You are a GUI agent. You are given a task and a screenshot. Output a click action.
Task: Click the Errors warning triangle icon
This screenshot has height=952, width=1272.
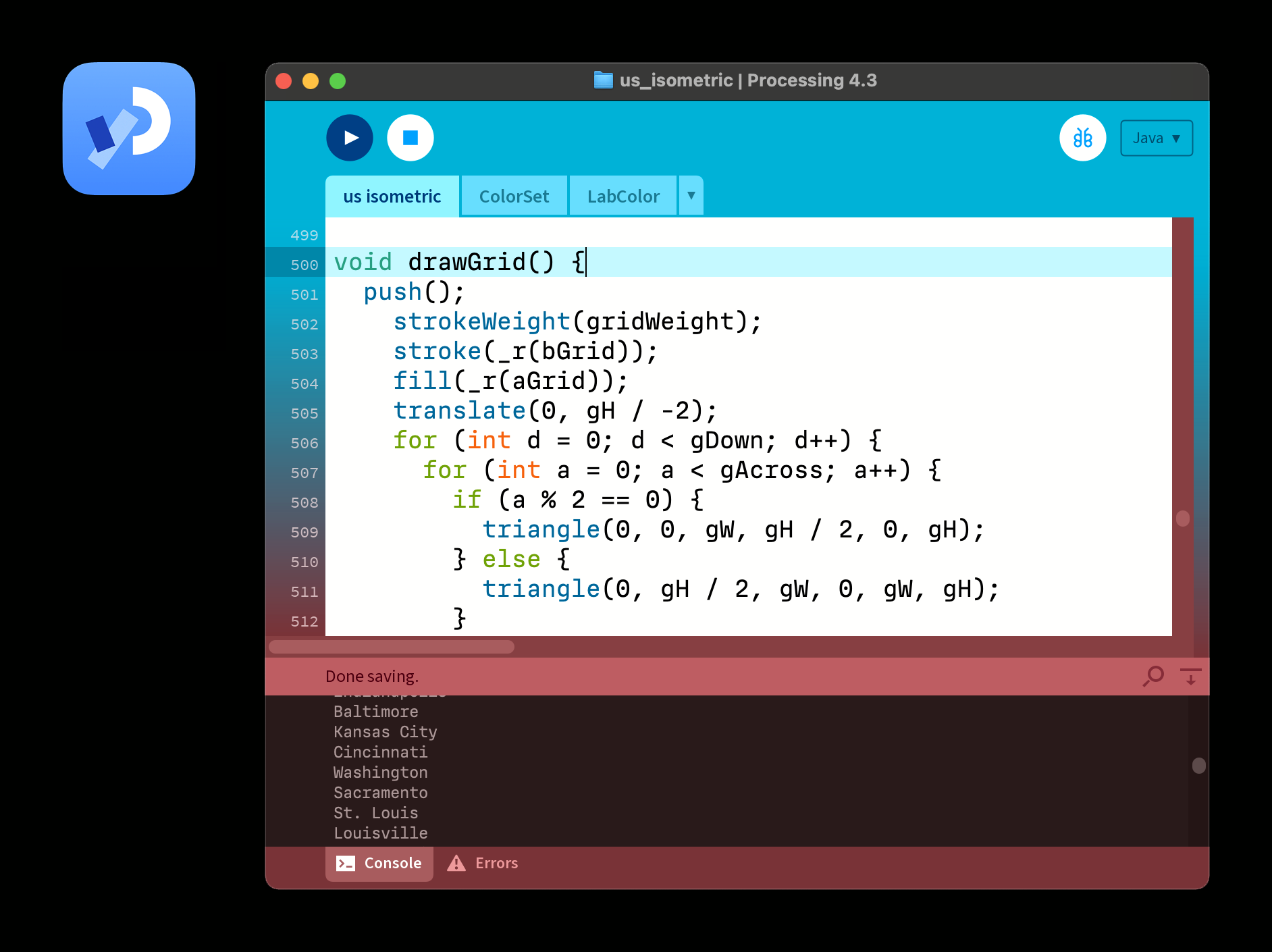point(456,863)
